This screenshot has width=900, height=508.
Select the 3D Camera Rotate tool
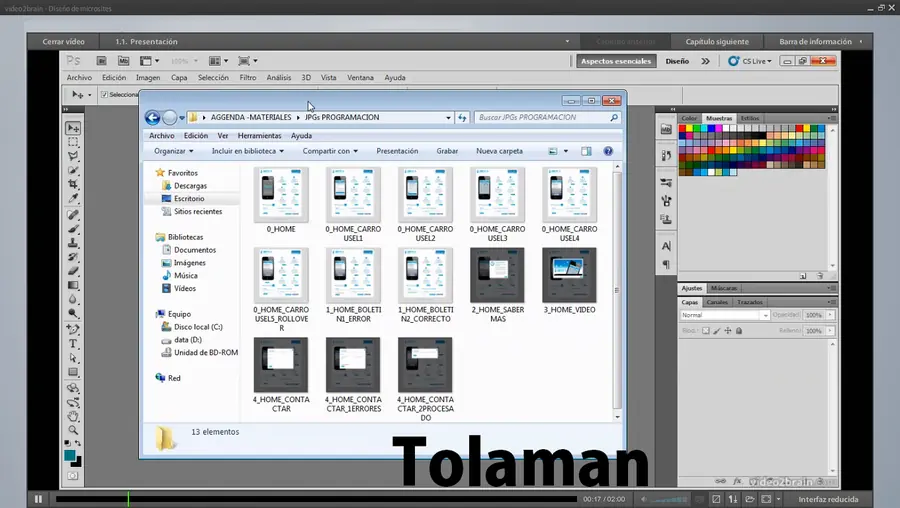tap(73, 402)
